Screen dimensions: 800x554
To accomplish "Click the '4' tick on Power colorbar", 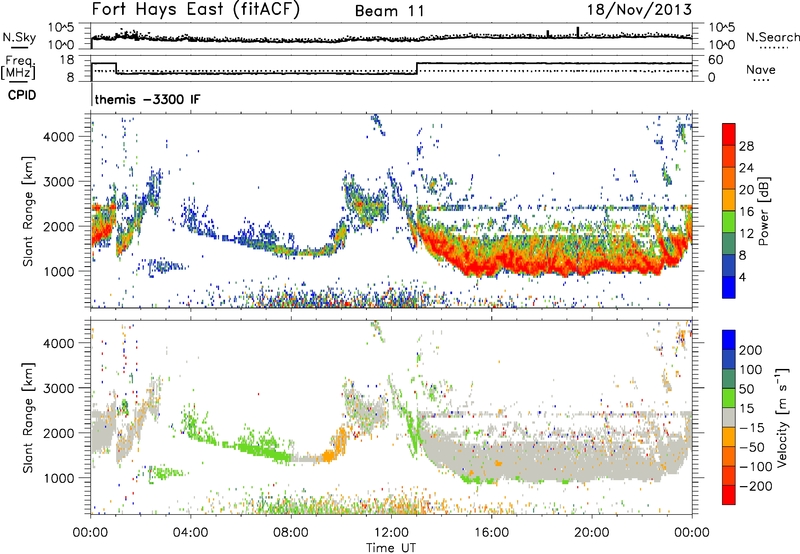I will (743, 277).
